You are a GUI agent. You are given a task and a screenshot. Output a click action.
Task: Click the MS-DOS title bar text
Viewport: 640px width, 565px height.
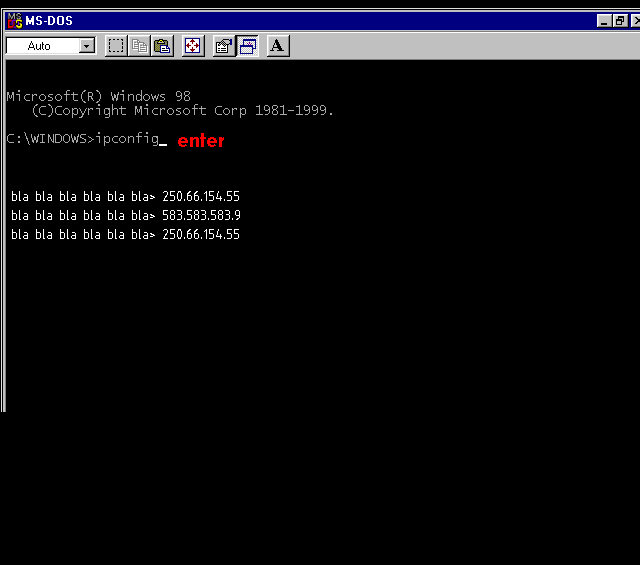[49, 20]
